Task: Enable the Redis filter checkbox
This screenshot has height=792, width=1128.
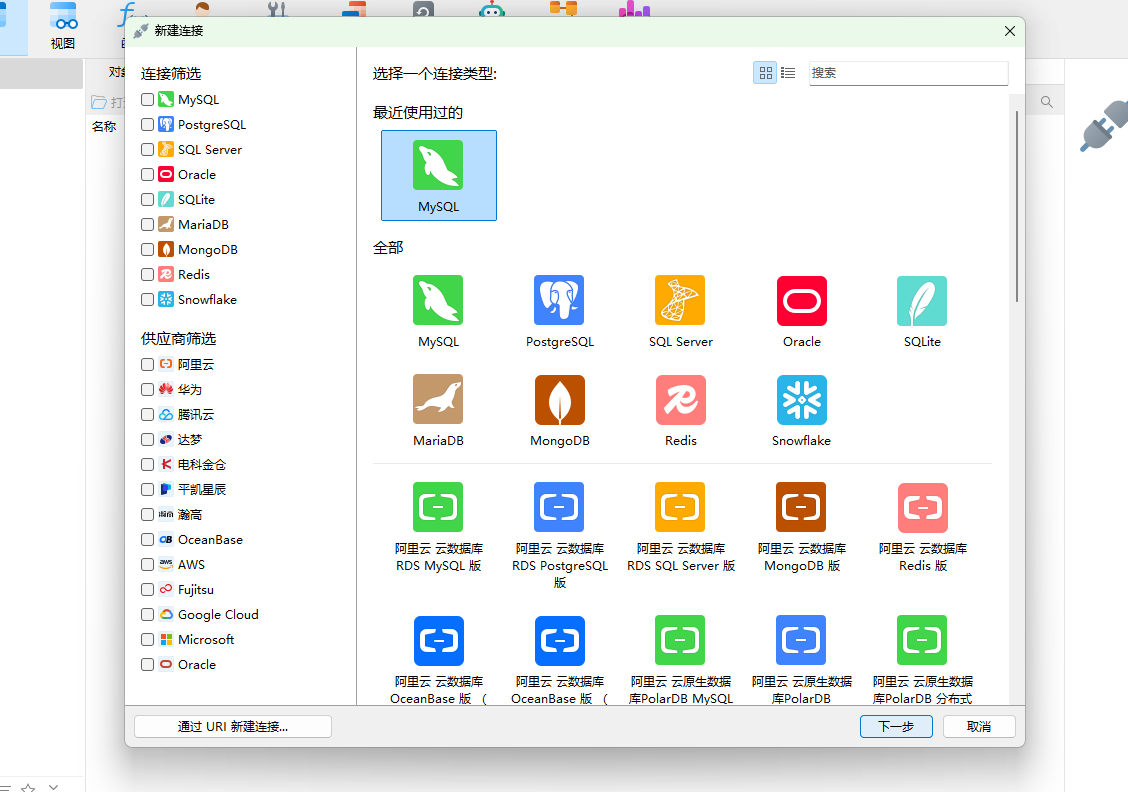Action: pos(147,274)
